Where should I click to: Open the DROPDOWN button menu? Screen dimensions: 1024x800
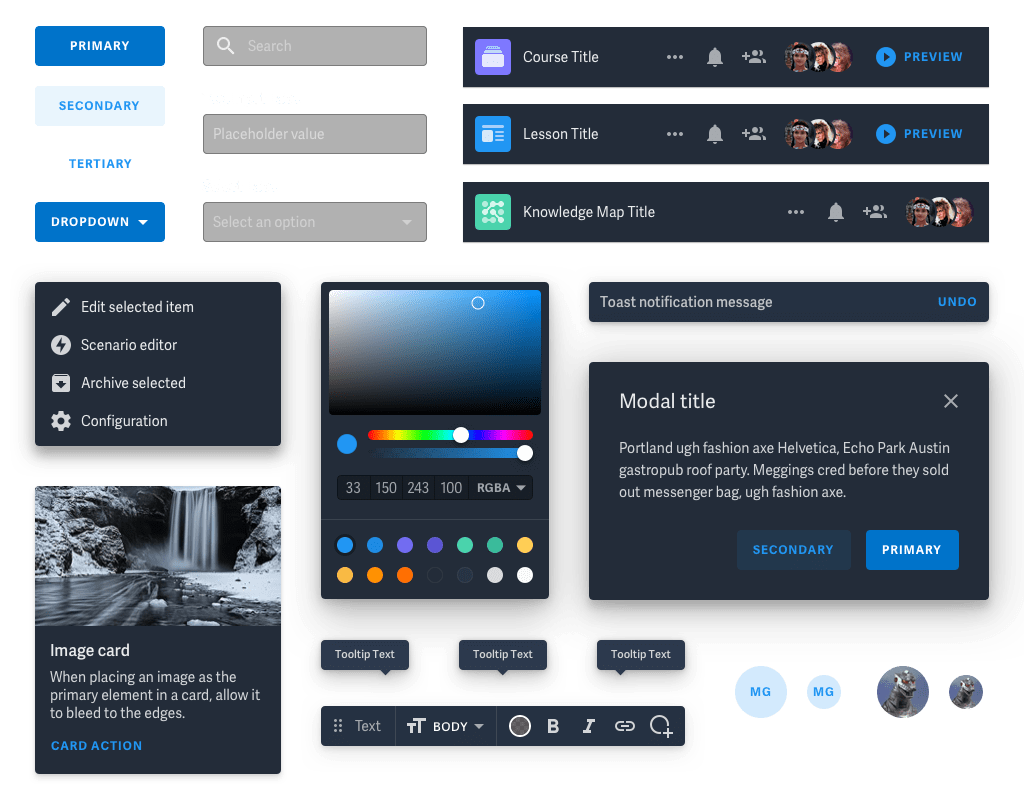(x=100, y=222)
